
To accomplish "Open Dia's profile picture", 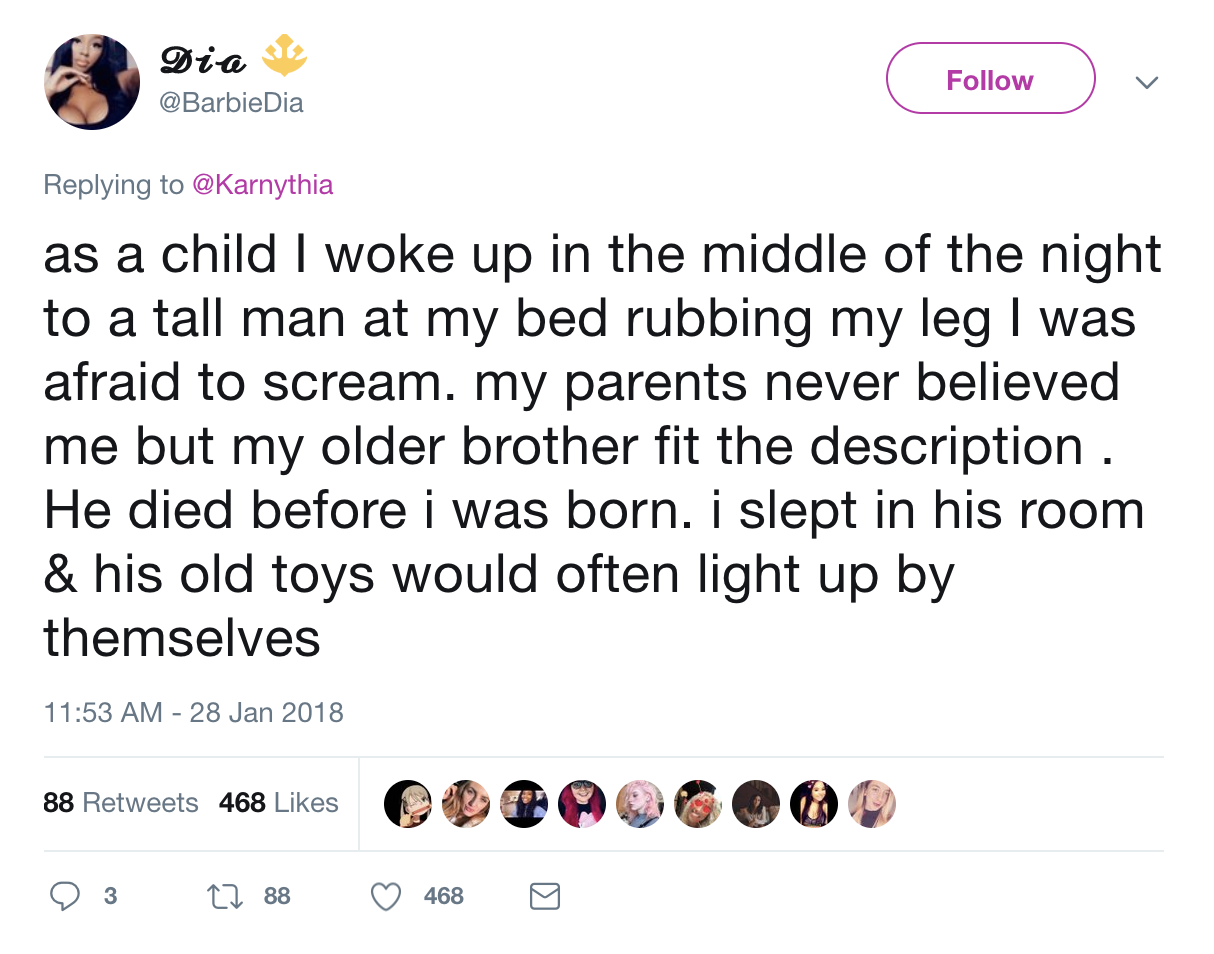I will click(x=92, y=83).
